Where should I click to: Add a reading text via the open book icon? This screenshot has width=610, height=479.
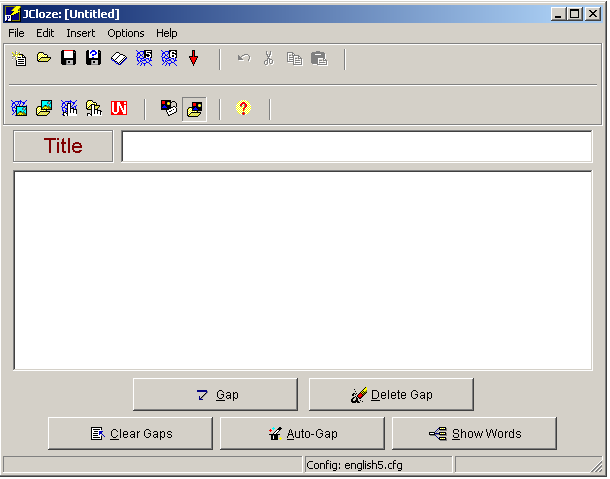pyautogui.click(x=119, y=59)
